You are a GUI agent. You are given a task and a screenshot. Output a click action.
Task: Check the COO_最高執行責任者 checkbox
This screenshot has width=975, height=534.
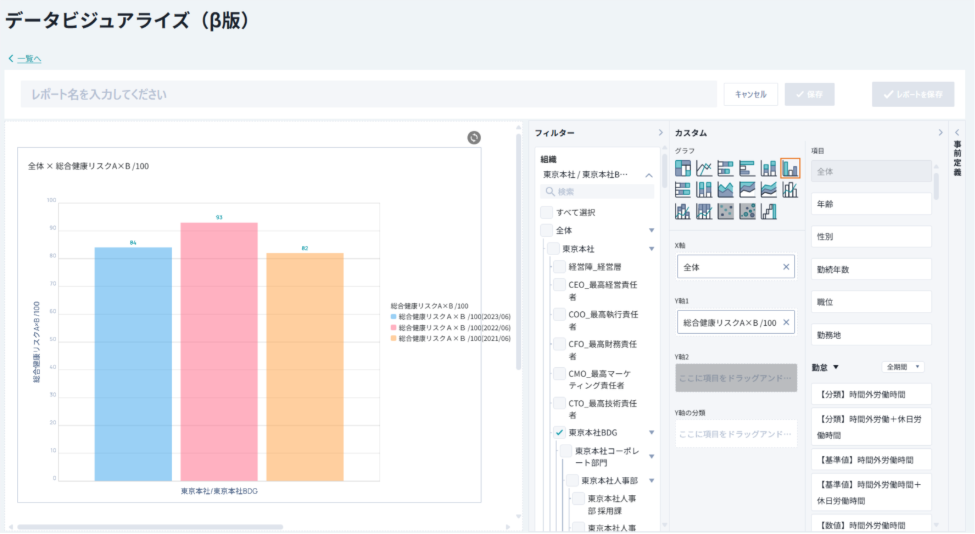559,315
